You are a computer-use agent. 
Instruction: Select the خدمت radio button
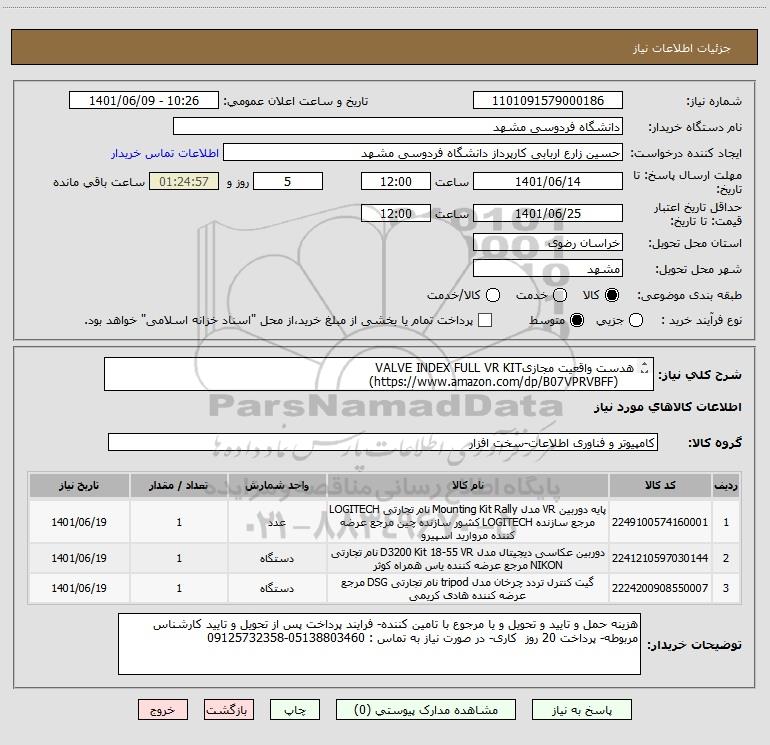(560, 295)
